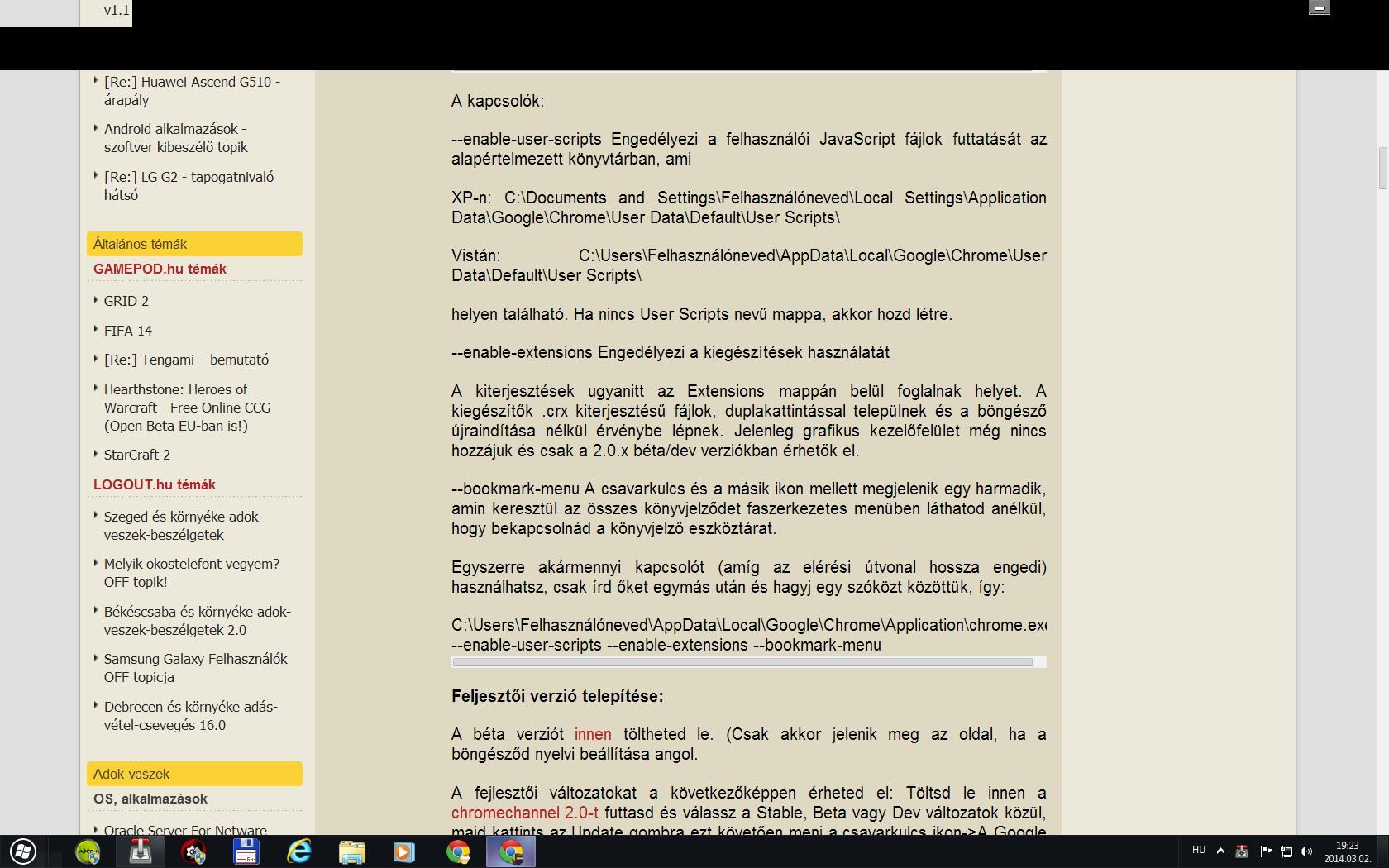Viewport: 1389px width, 868px height.
Task: Select the 'Általános témák' yellow header
Action: pos(194,244)
